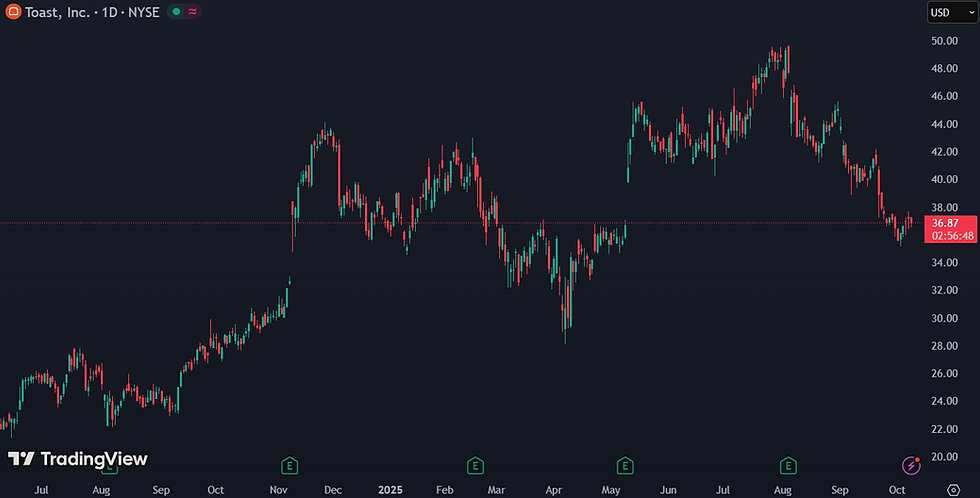
Task: Click the 40.00 price axis label
Action: [x=944, y=179]
